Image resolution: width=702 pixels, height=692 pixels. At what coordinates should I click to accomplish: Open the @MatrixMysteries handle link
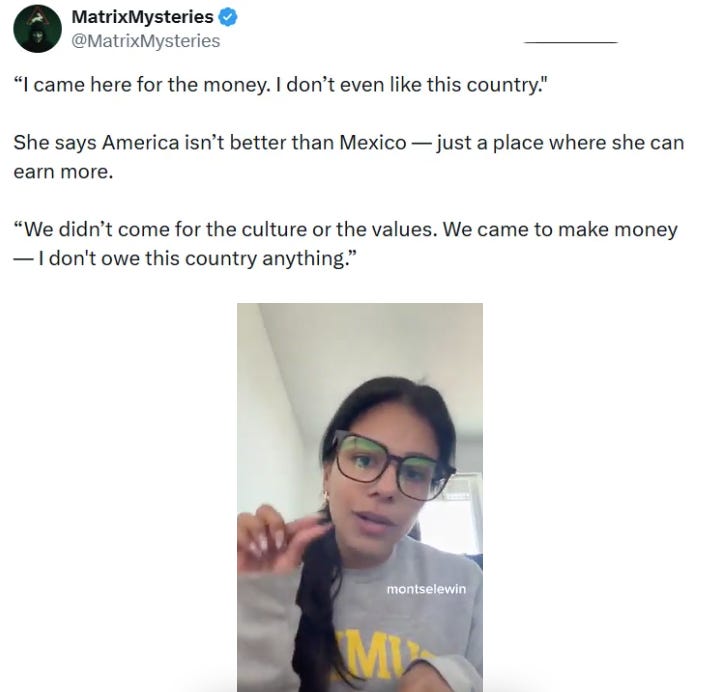click(x=146, y=41)
